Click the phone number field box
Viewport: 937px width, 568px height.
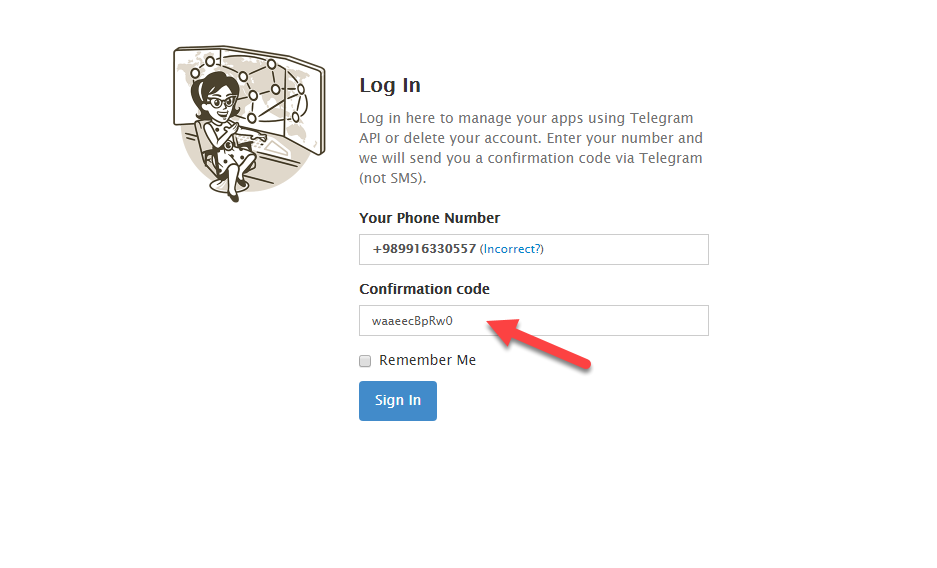(x=620, y=249)
